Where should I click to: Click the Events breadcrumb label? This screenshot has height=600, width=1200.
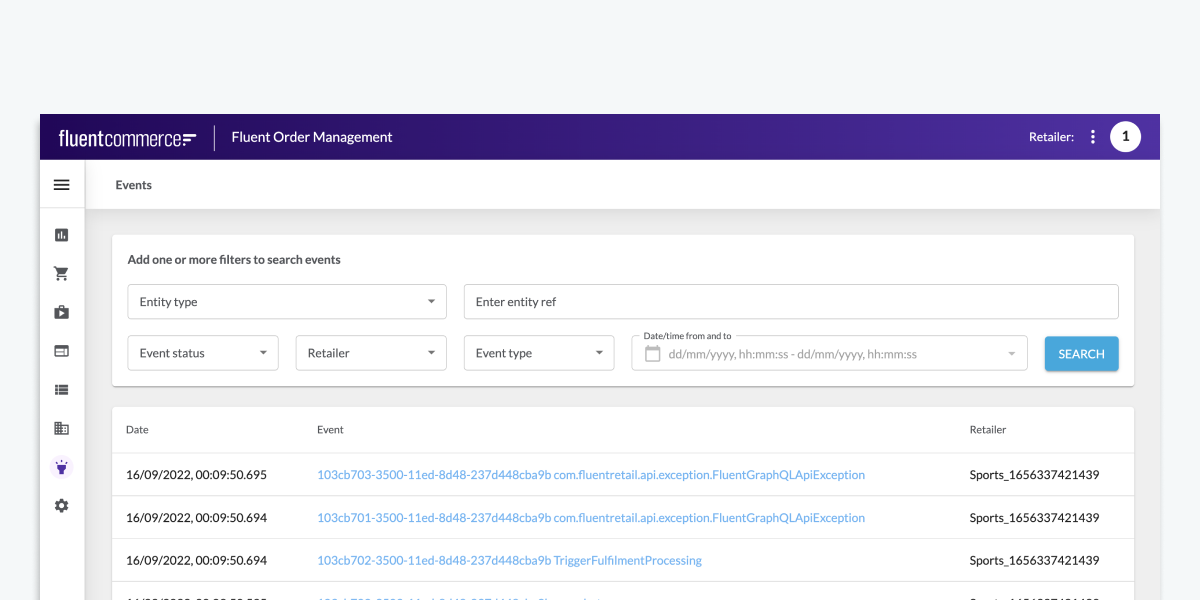(x=133, y=185)
